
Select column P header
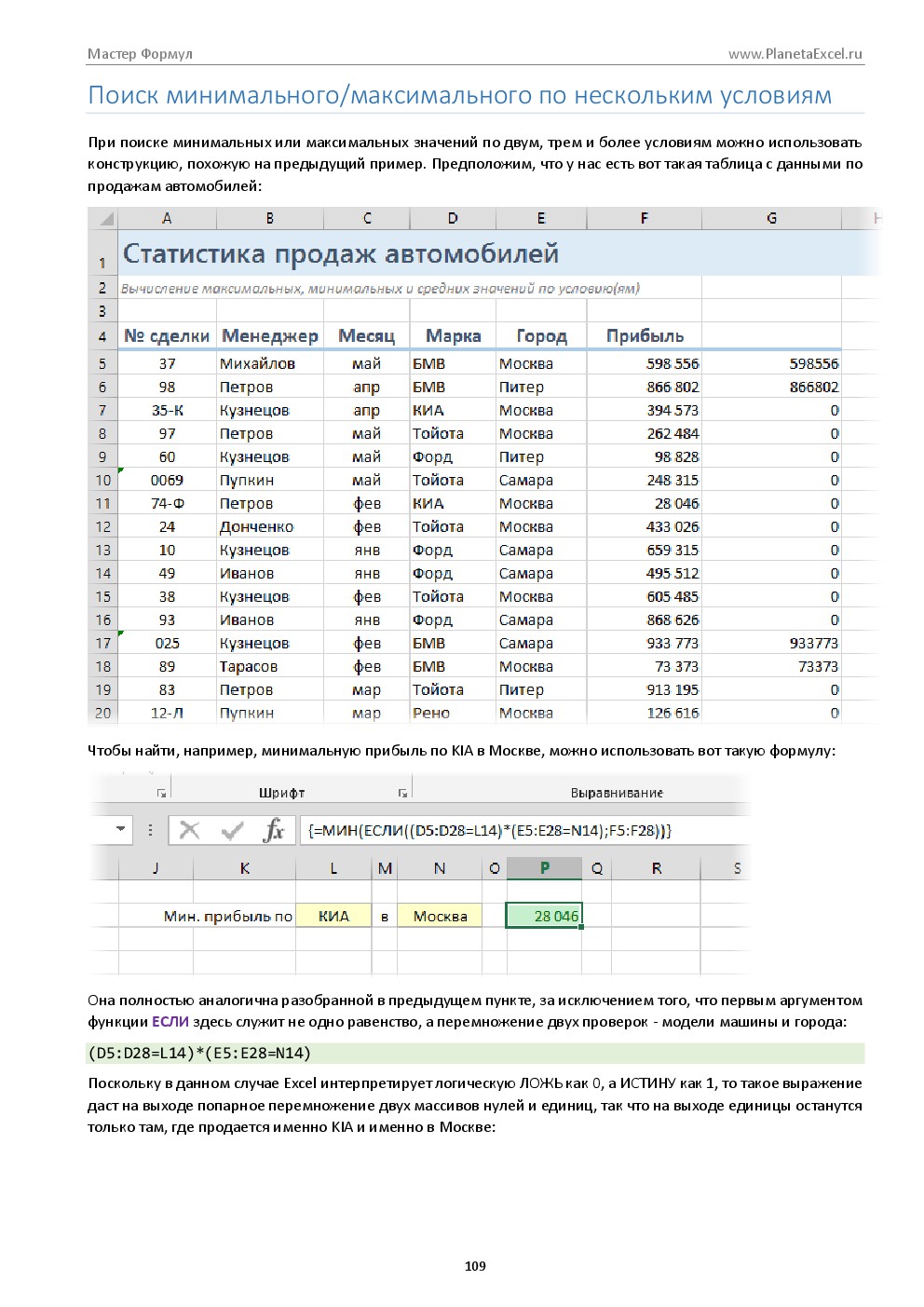coord(545,868)
